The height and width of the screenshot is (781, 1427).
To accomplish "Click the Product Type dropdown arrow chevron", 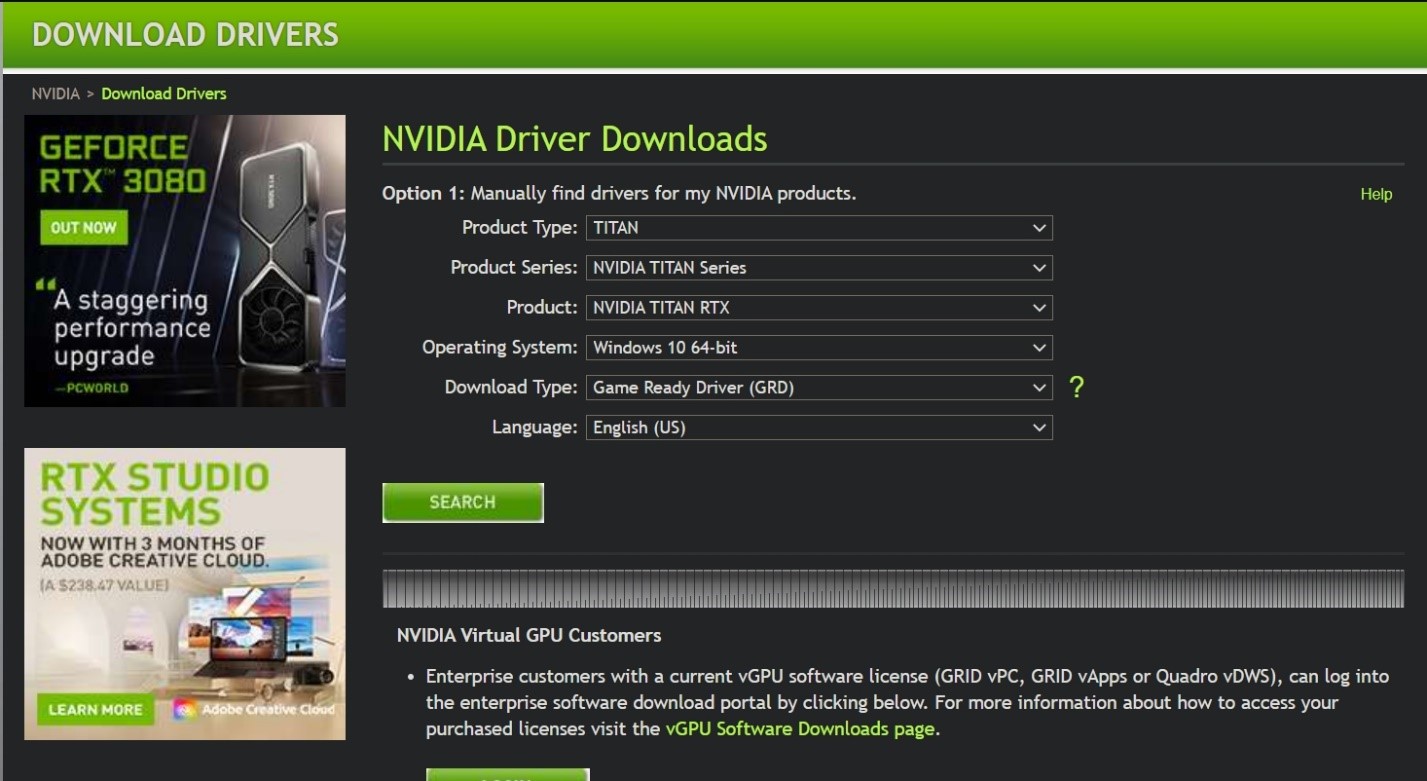I will [x=1039, y=228].
